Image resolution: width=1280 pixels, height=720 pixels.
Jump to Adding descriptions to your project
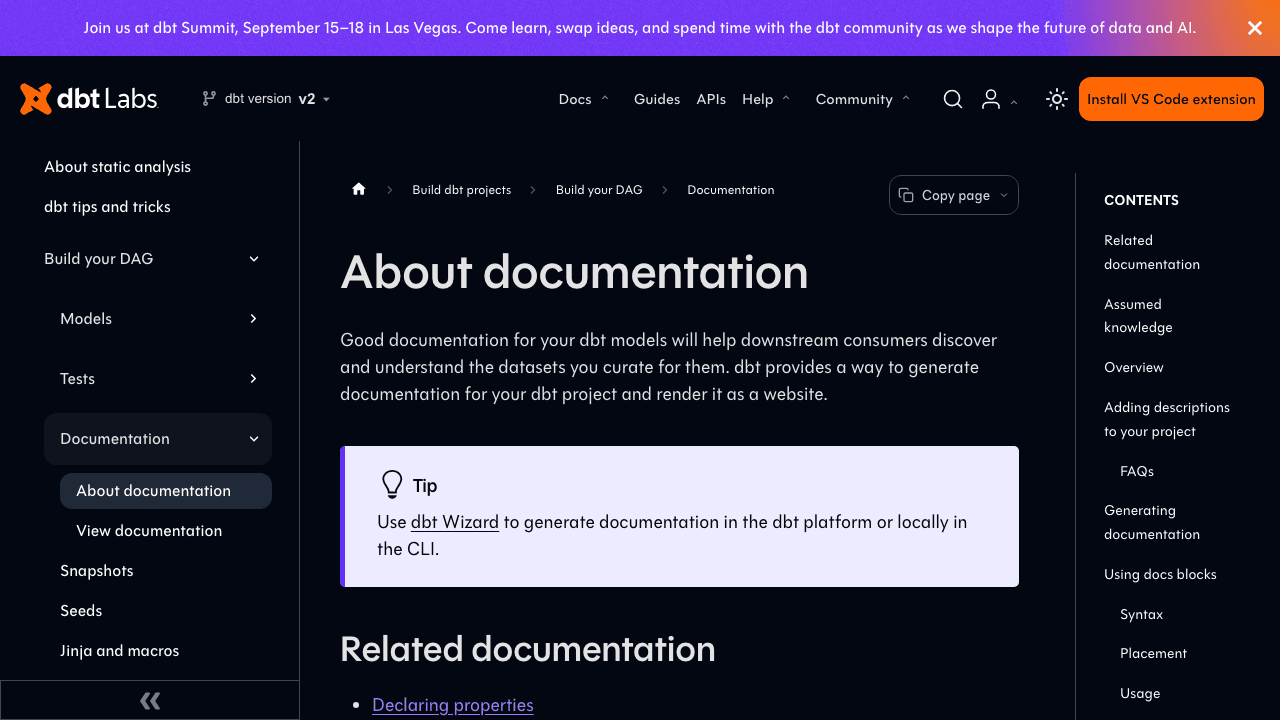point(1167,419)
